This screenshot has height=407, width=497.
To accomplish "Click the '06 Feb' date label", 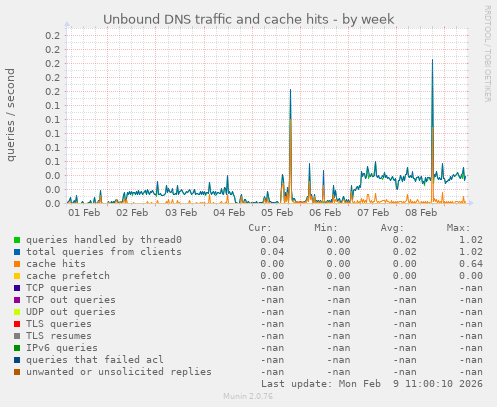I will (x=325, y=213).
